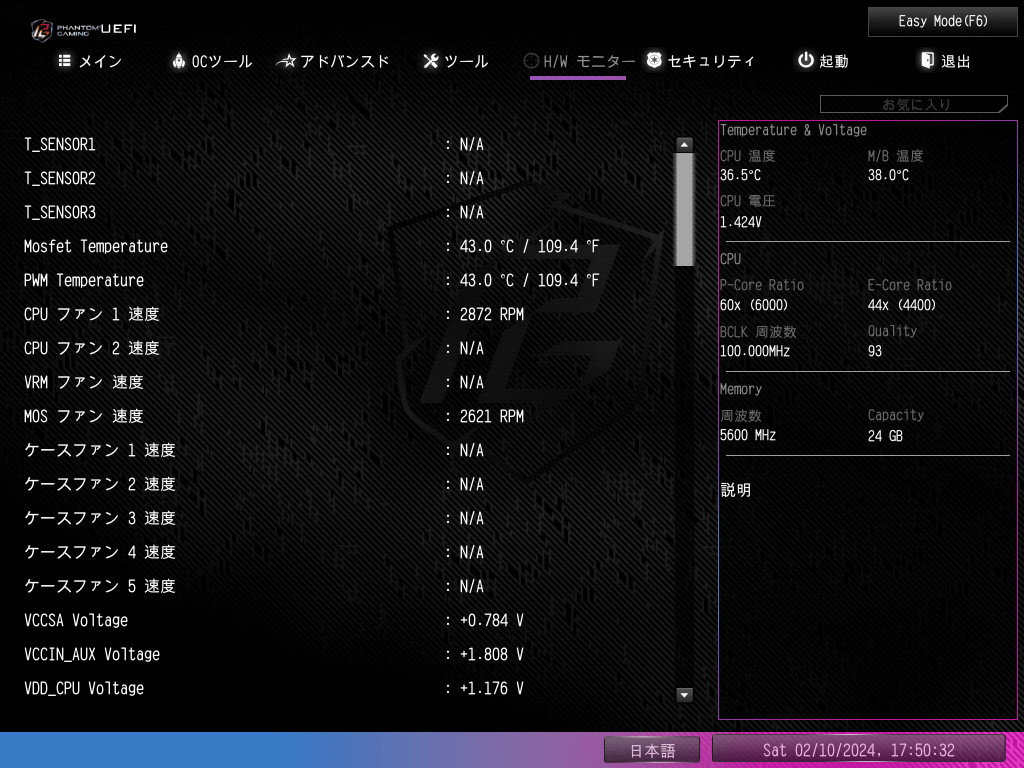Viewport: 1024px width, 768px height.
Task: Open the 退出 tab
Action: pyautogui.click(x=946, y=61)
